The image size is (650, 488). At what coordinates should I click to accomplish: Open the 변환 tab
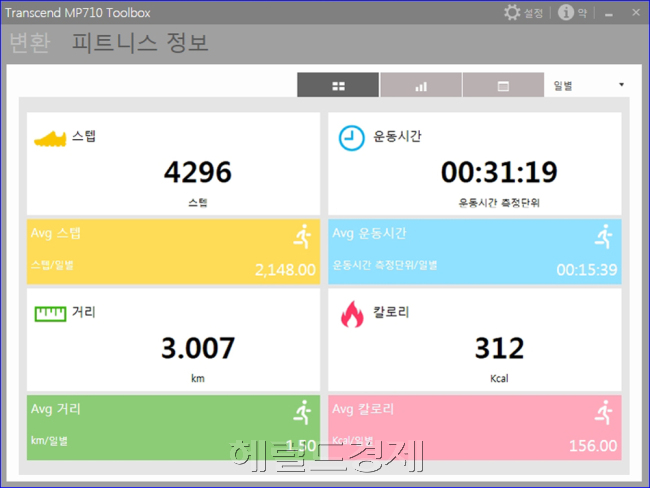[30, 42]
